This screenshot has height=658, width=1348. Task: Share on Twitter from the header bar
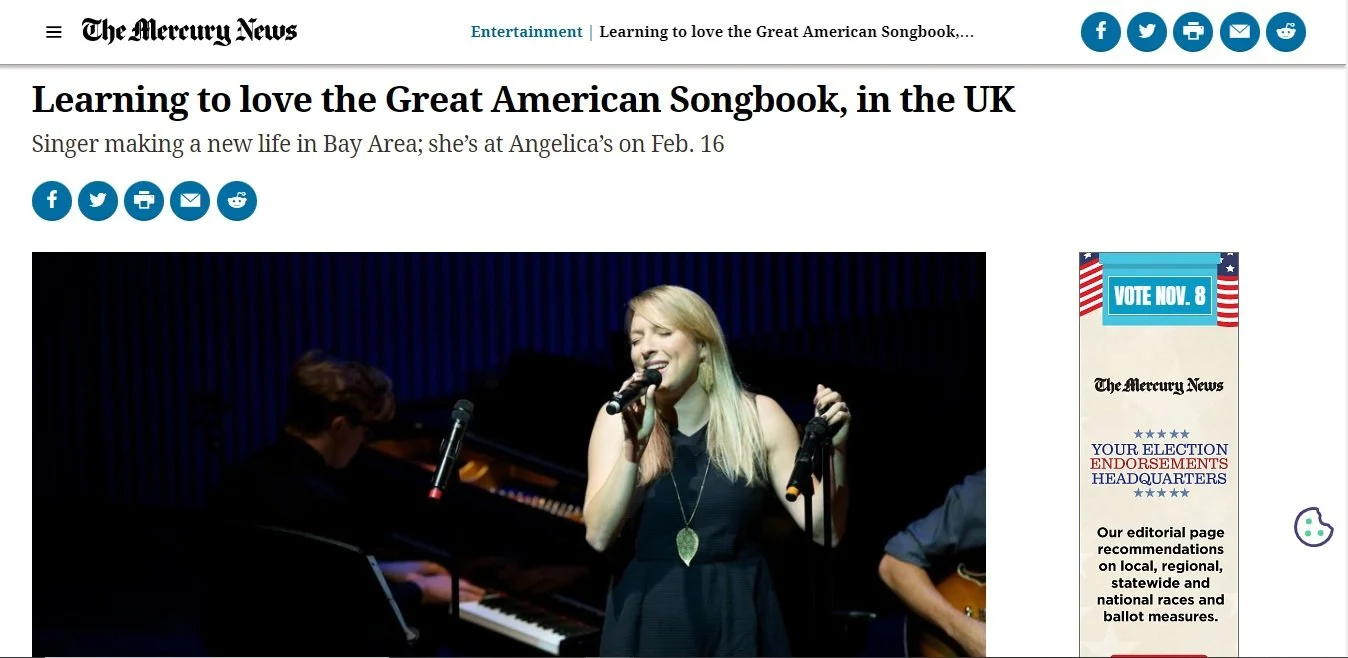pyautogui.click(x=1147, y=32)
